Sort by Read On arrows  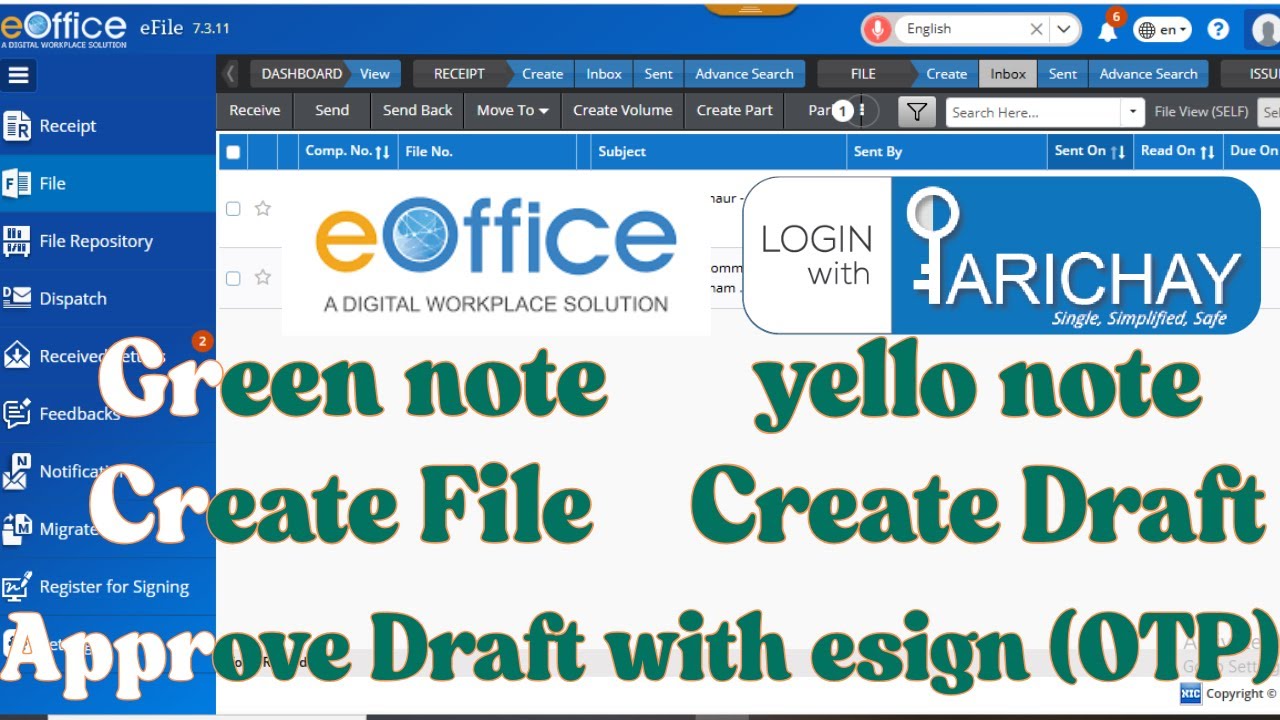[1207, 152]
